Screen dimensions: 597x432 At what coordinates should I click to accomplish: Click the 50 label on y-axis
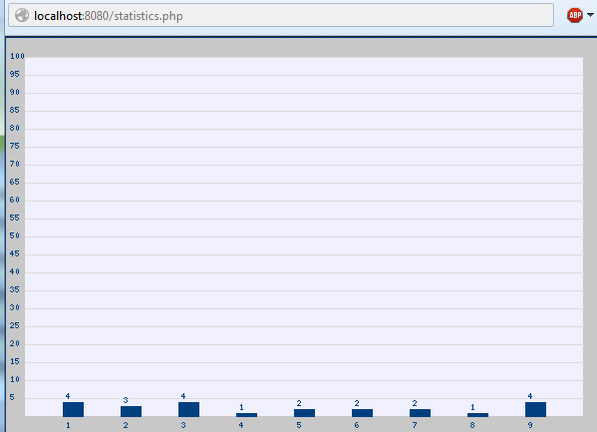pos(14,236)
